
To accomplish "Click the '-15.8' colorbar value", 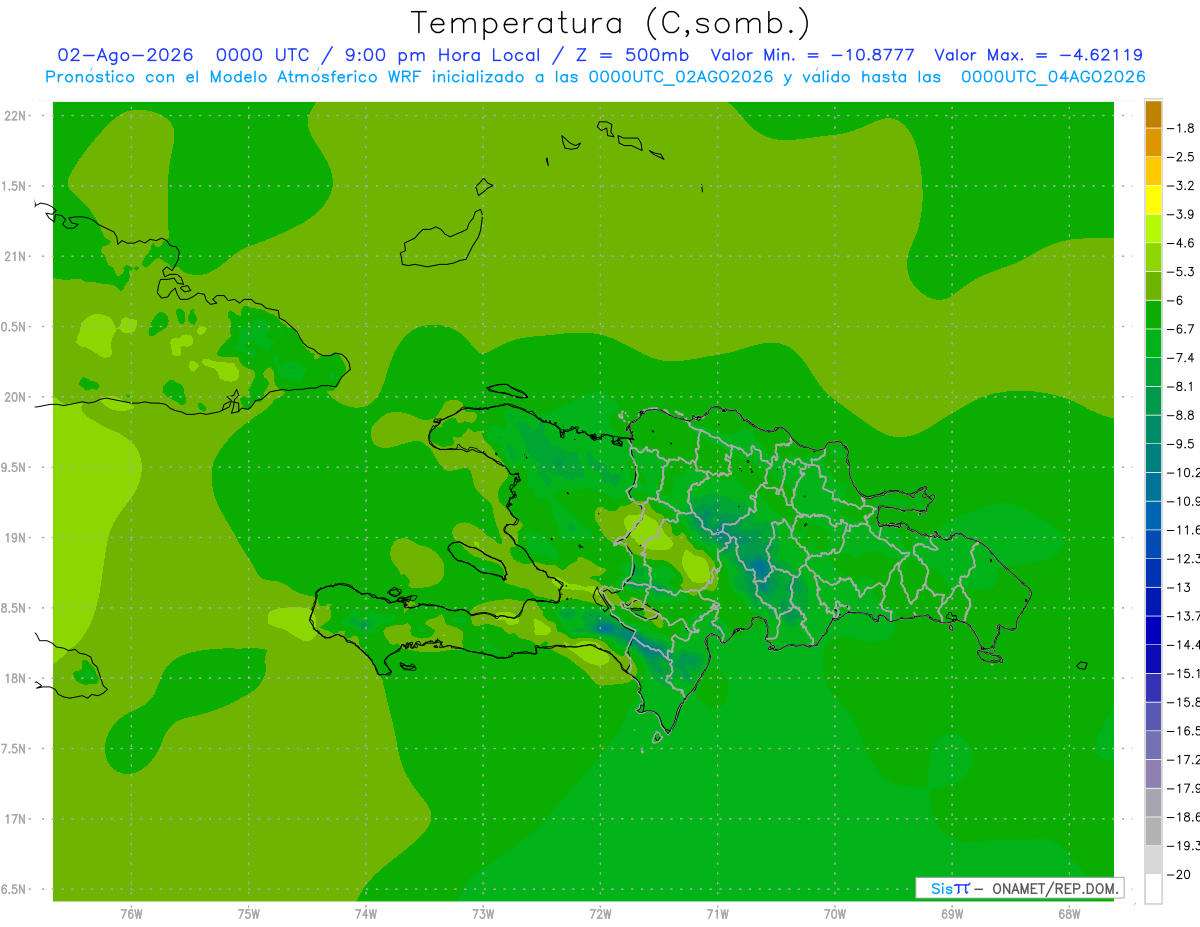I will tap(1185, 702).
